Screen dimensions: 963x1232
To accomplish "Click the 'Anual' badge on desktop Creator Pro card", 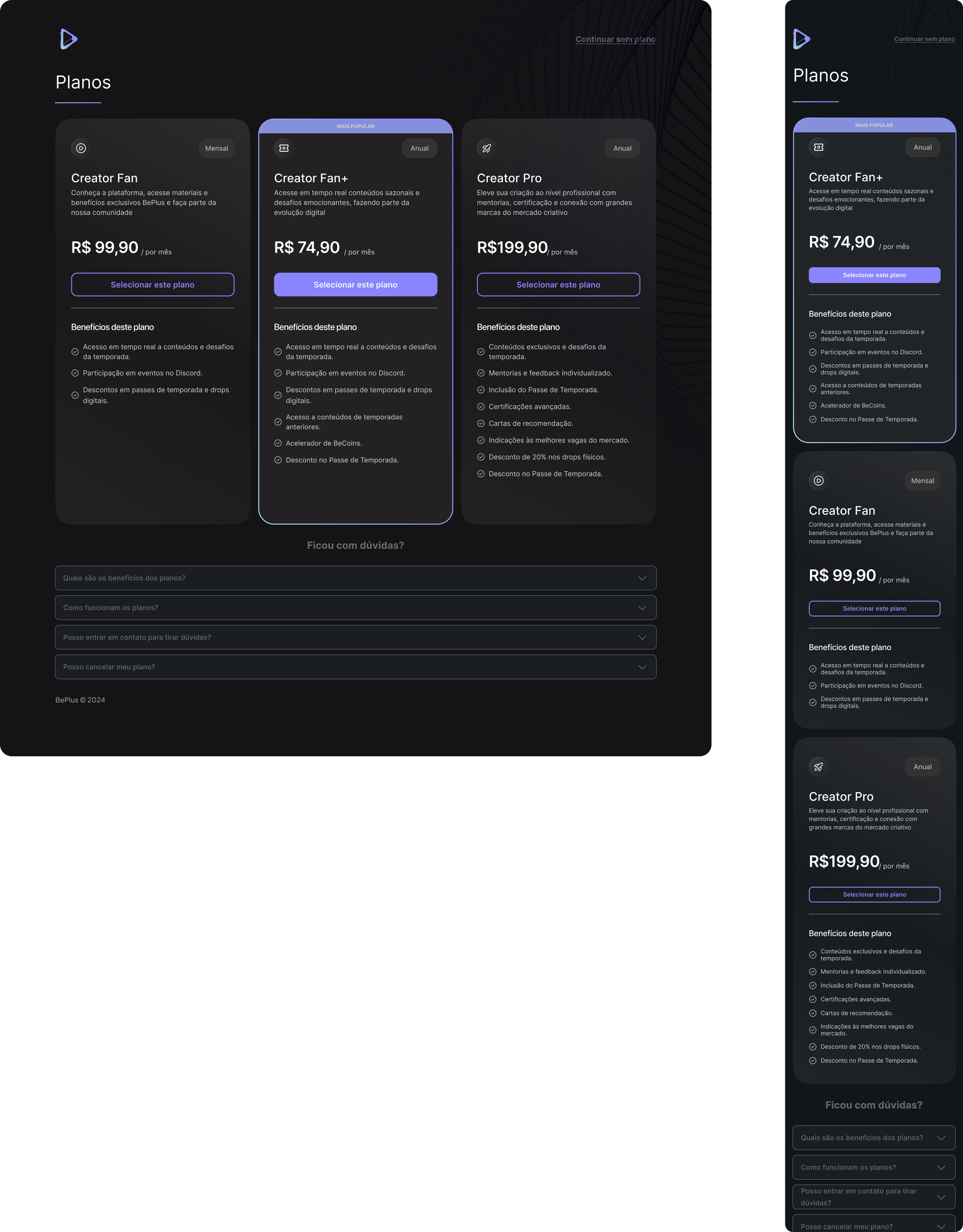I will (622, 148).
